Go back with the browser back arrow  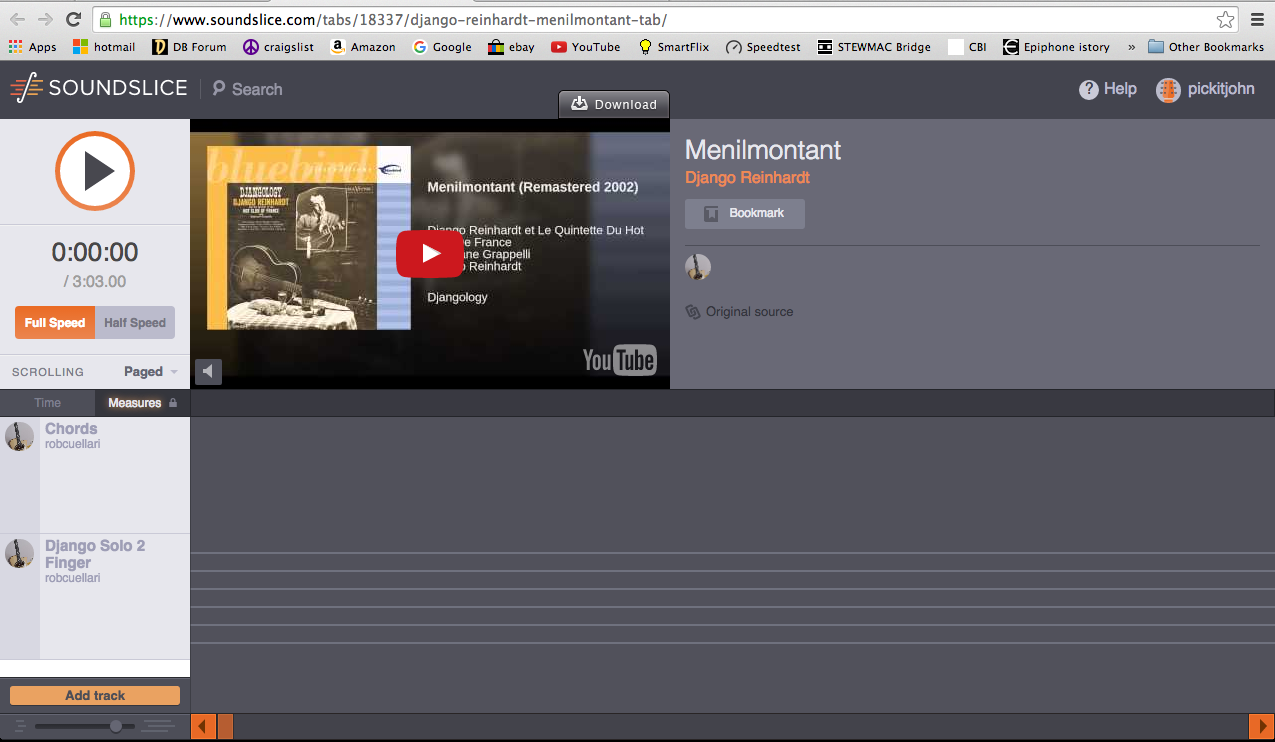tap(18, 19)
